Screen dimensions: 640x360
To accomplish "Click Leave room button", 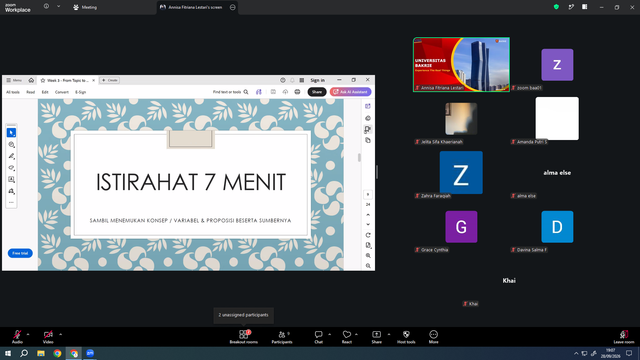I will [624, 336].
